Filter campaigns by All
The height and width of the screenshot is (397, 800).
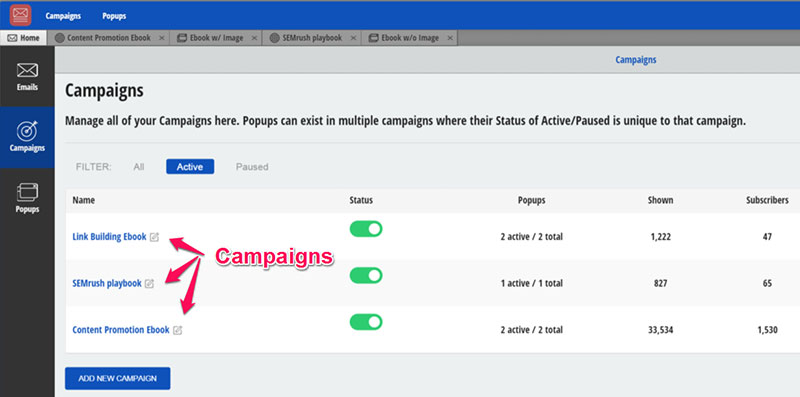[139, 167]
